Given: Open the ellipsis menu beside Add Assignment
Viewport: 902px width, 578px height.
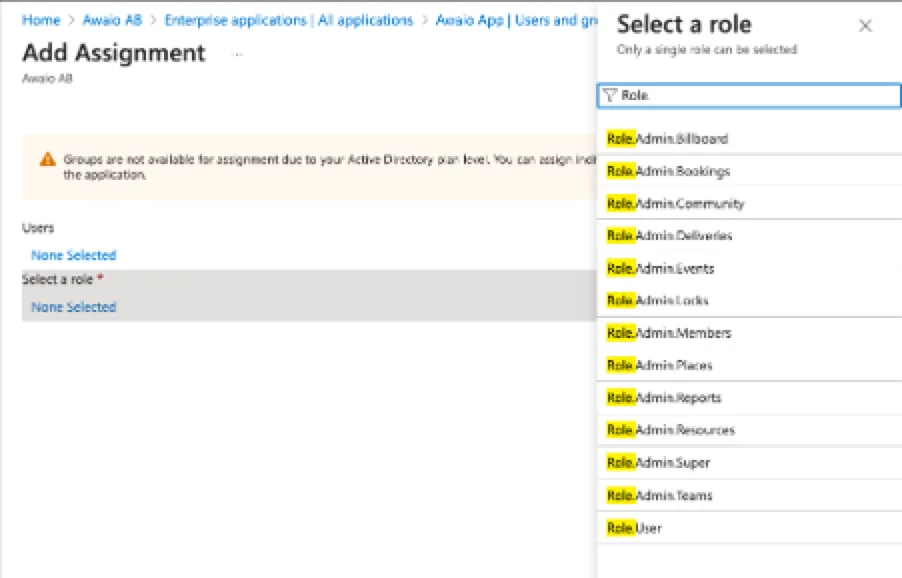Looking at the screenshot, I should 238,55.
